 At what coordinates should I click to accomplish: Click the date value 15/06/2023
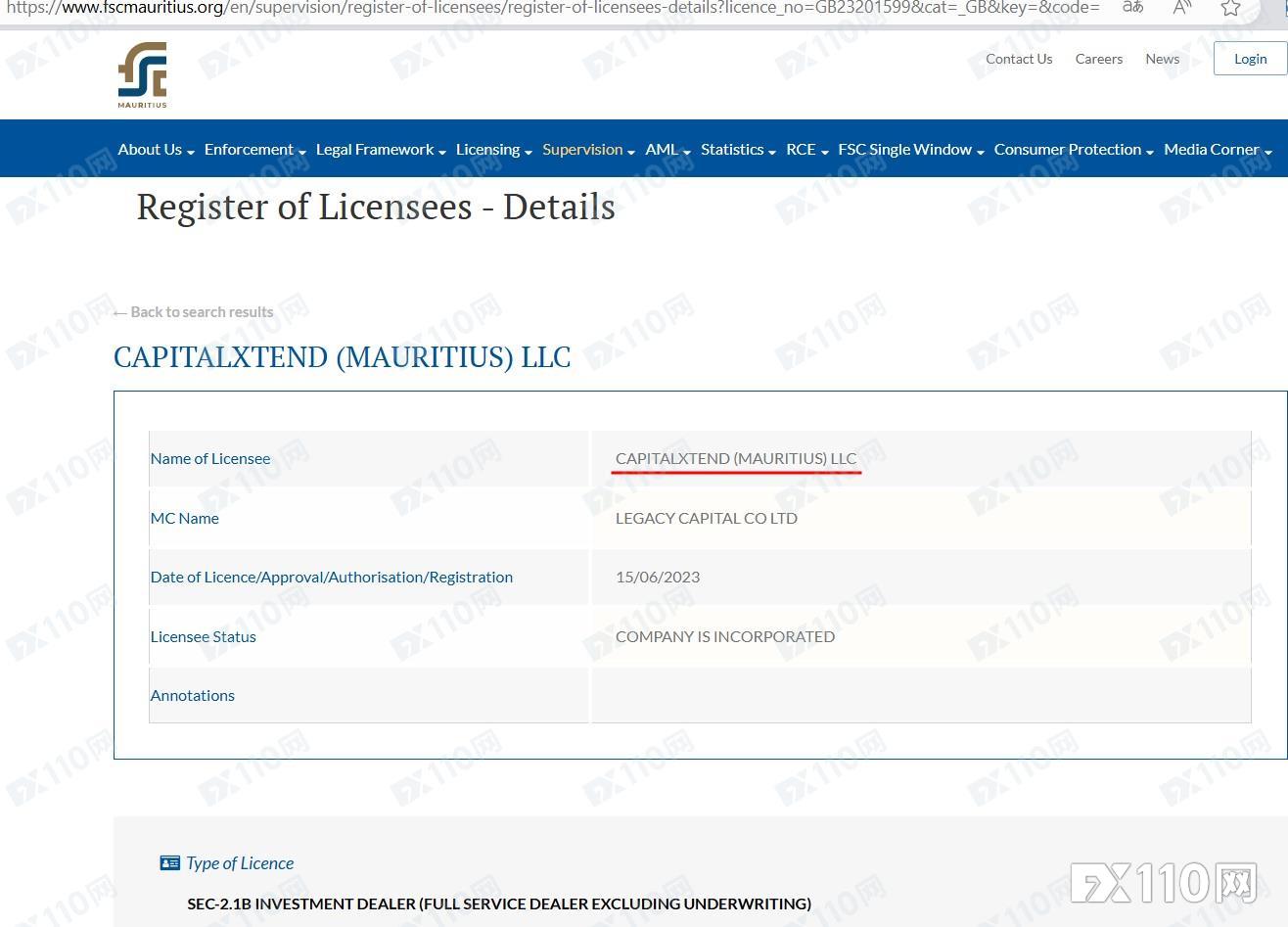point(658,578)
